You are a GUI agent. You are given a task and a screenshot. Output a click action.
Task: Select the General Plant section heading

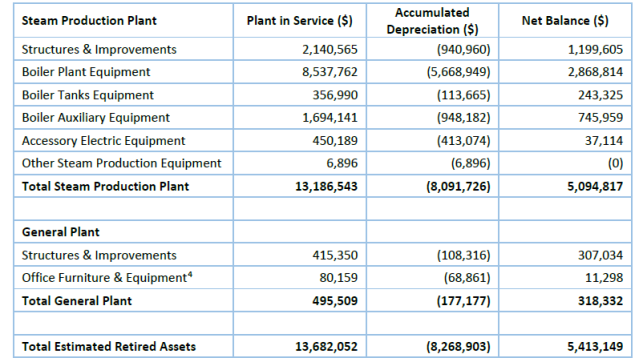point(61,232)
